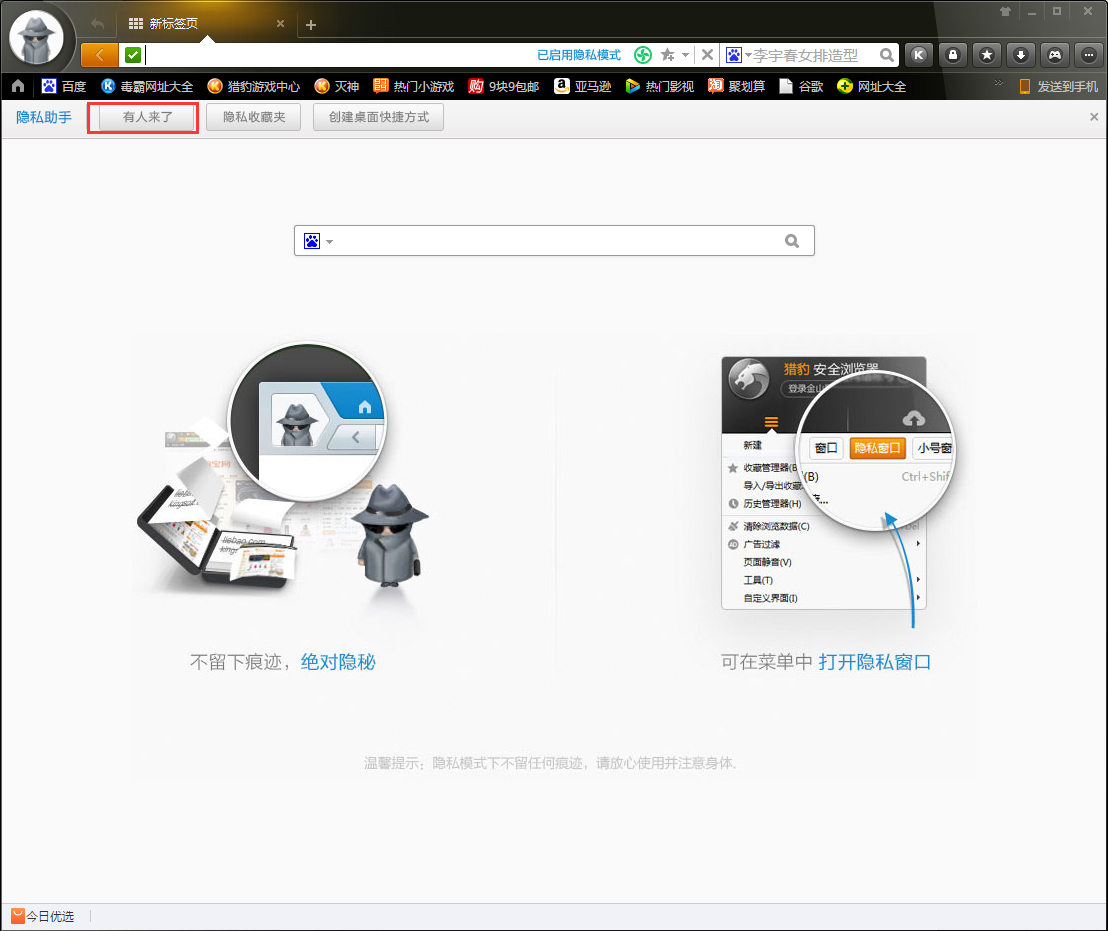Open the browser main menu via ellipsis icon
This screenshot has width=1108, height=931.
[x=1088, y=55]
